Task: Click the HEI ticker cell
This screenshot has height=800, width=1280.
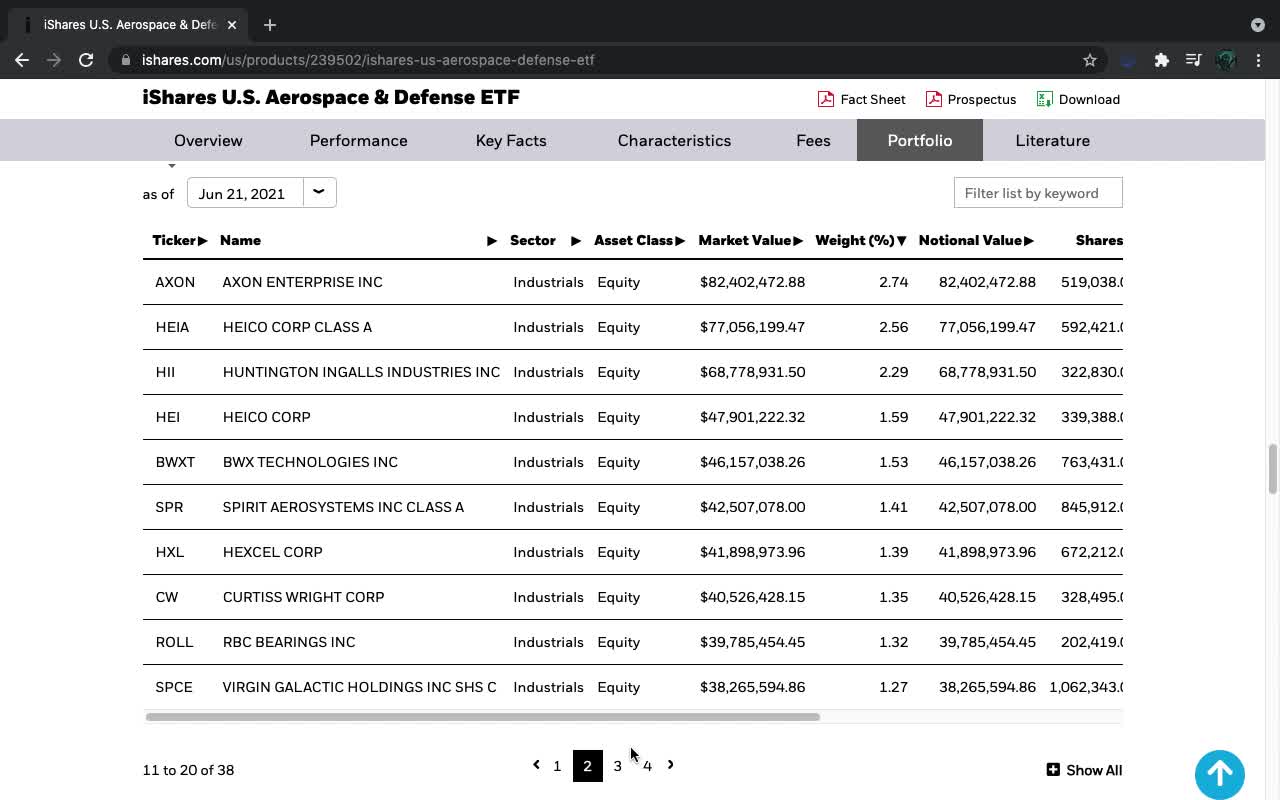Action: click(167, 417)
